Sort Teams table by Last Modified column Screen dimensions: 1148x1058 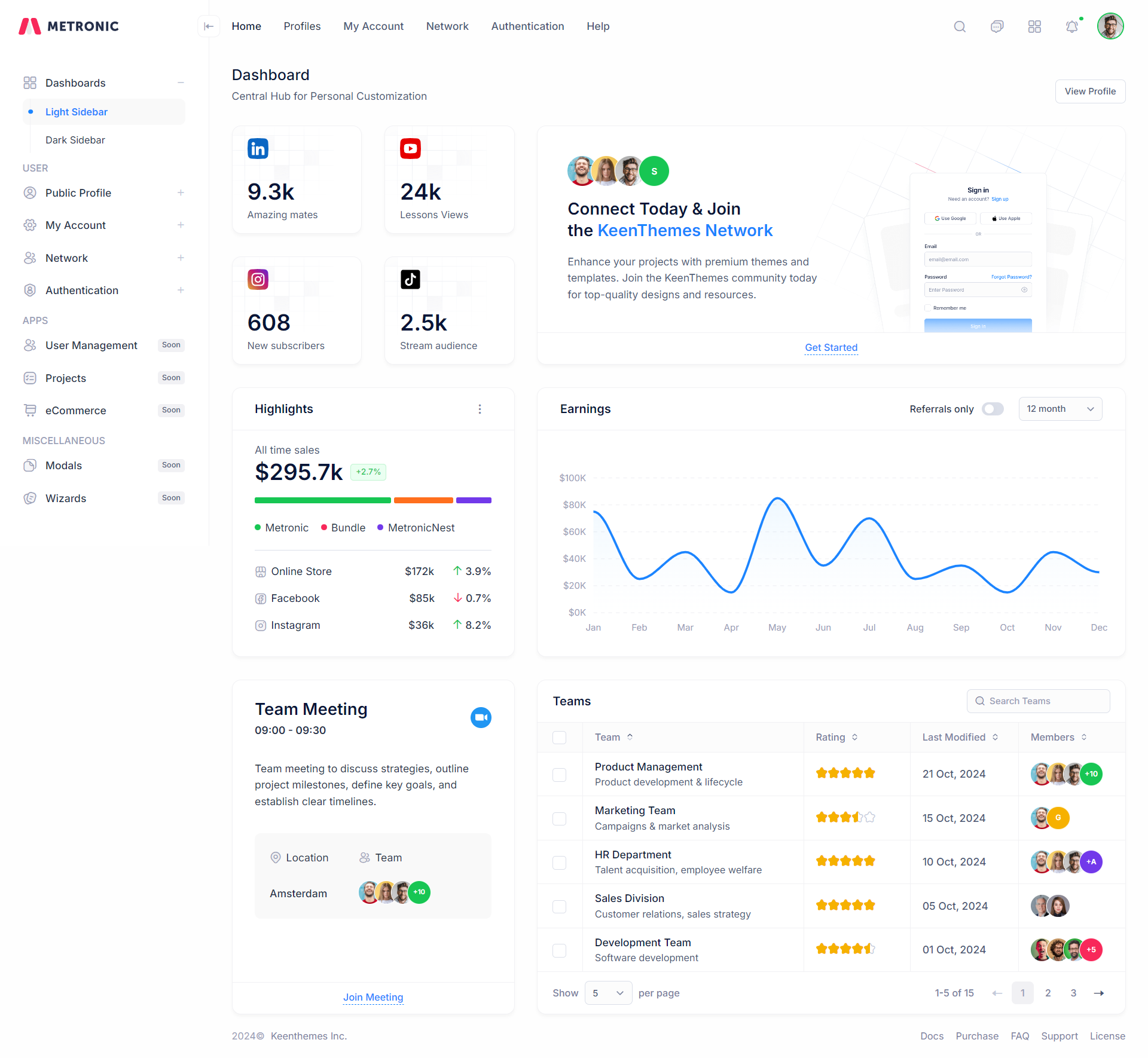[x=960, y=737]
